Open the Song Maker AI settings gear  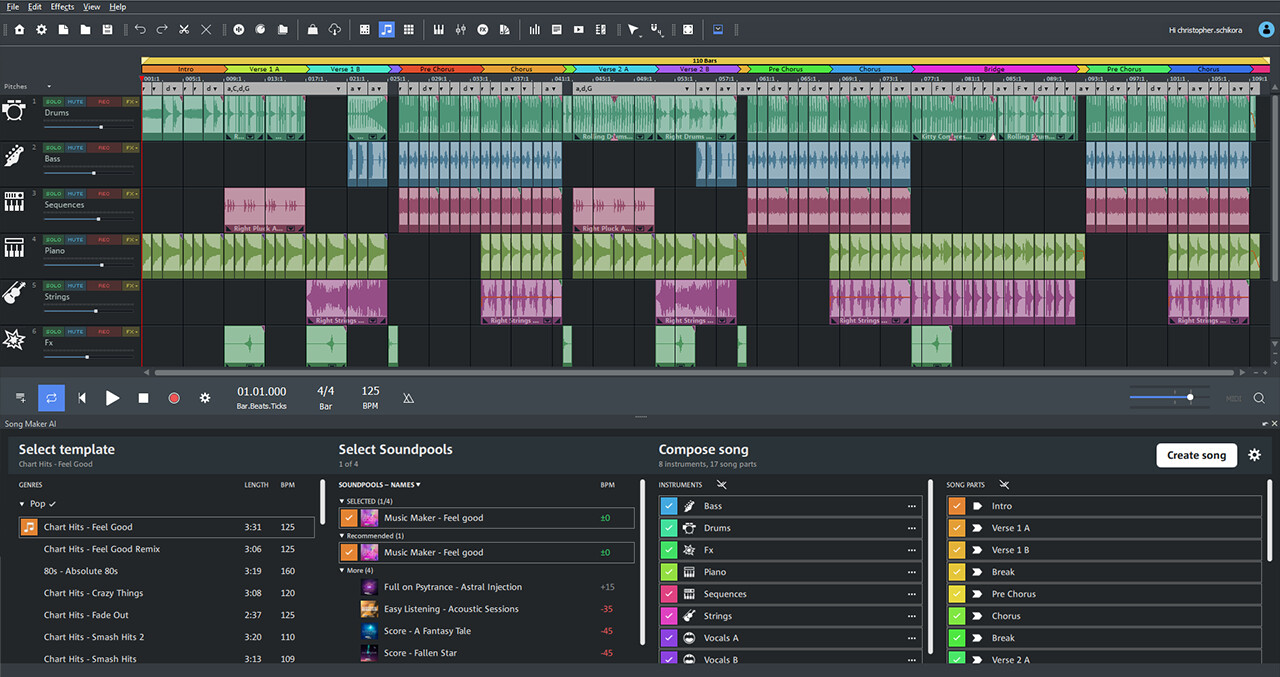tap(1254, 455)
